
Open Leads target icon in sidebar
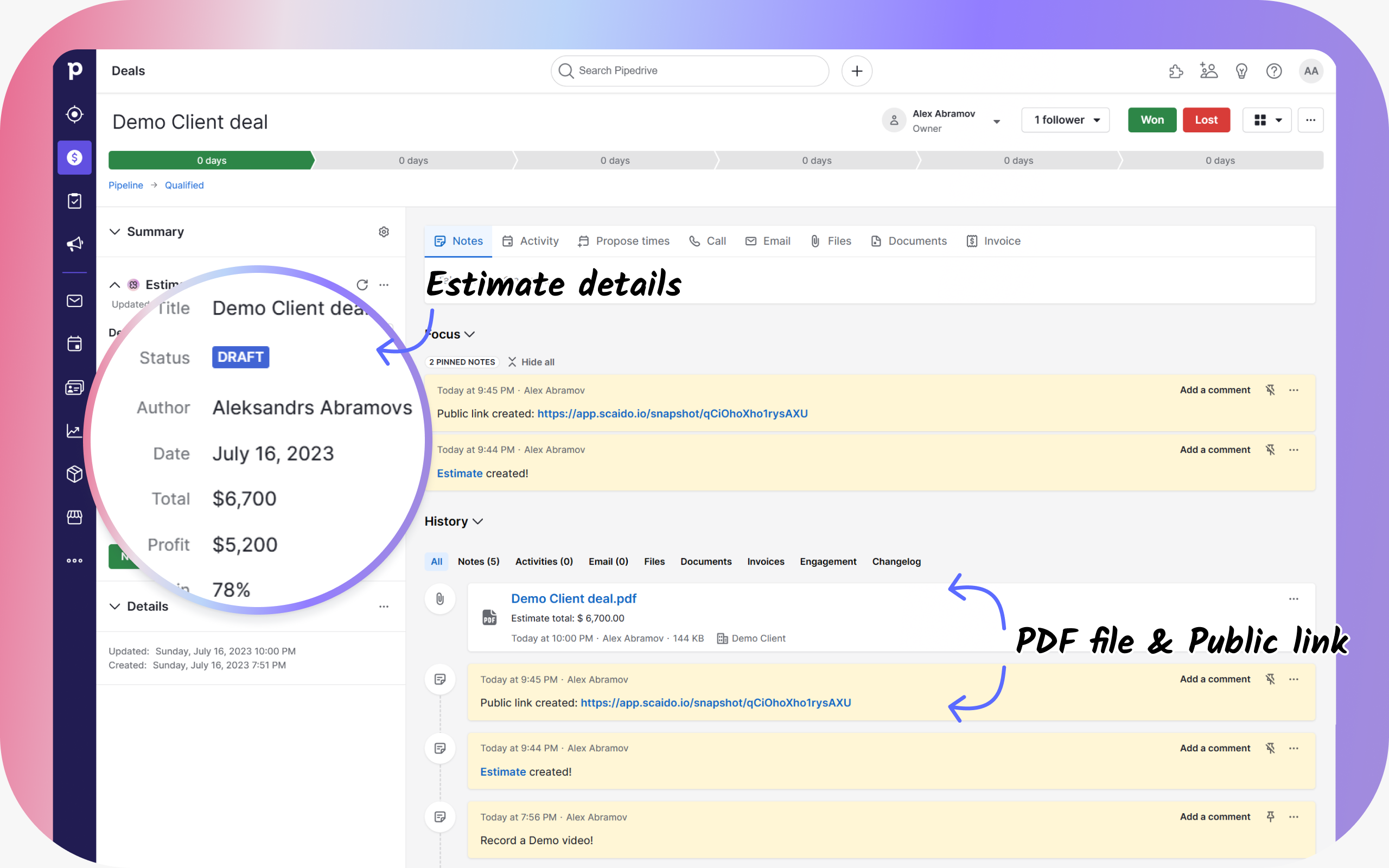click(x=75, y=114)
